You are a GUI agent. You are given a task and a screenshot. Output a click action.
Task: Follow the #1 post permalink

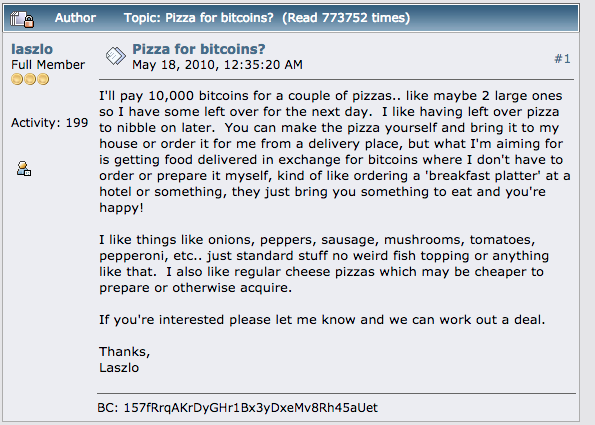[x=562, y=59]
